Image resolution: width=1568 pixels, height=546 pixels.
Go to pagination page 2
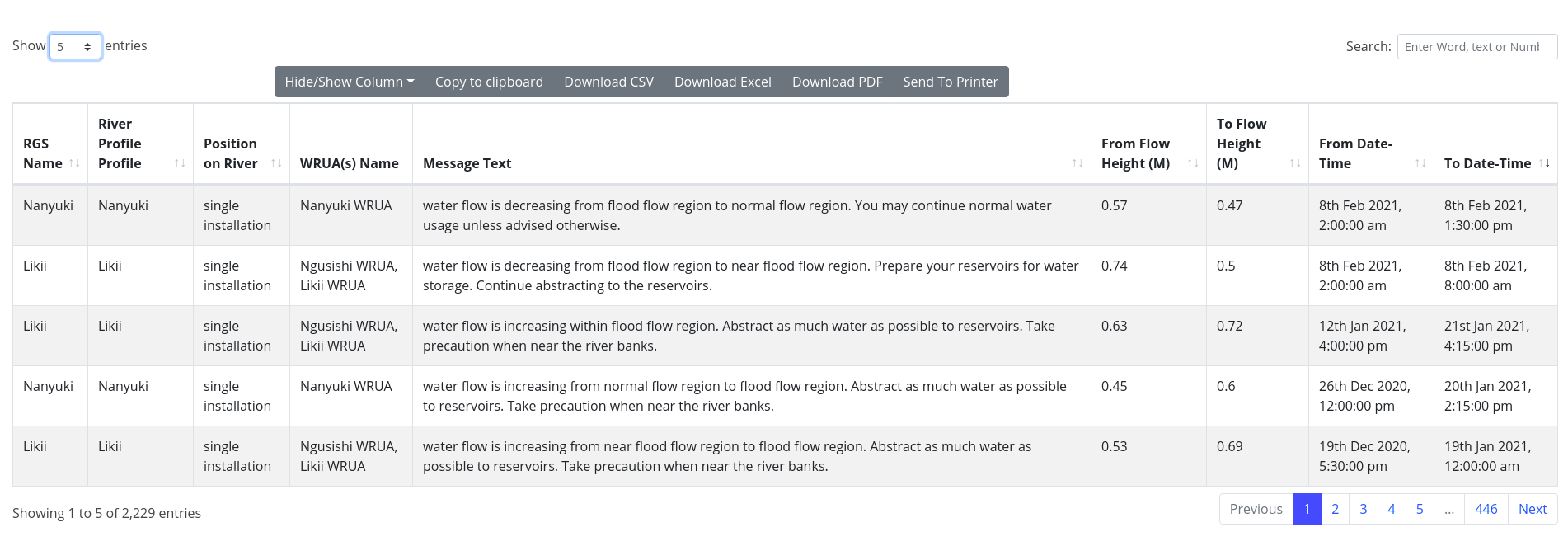coord(1335,509)
